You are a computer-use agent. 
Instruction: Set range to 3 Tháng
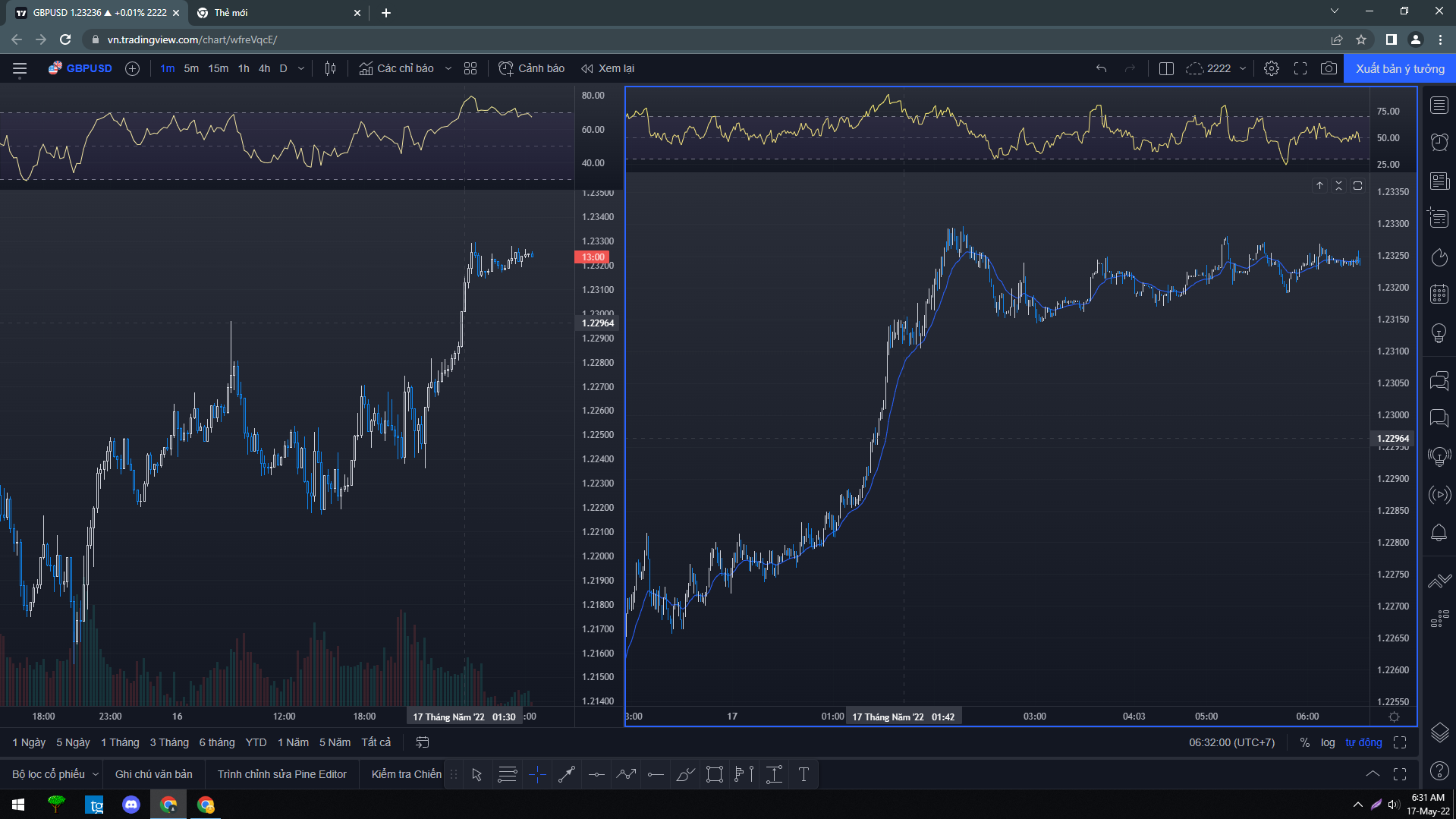[169, 742]
